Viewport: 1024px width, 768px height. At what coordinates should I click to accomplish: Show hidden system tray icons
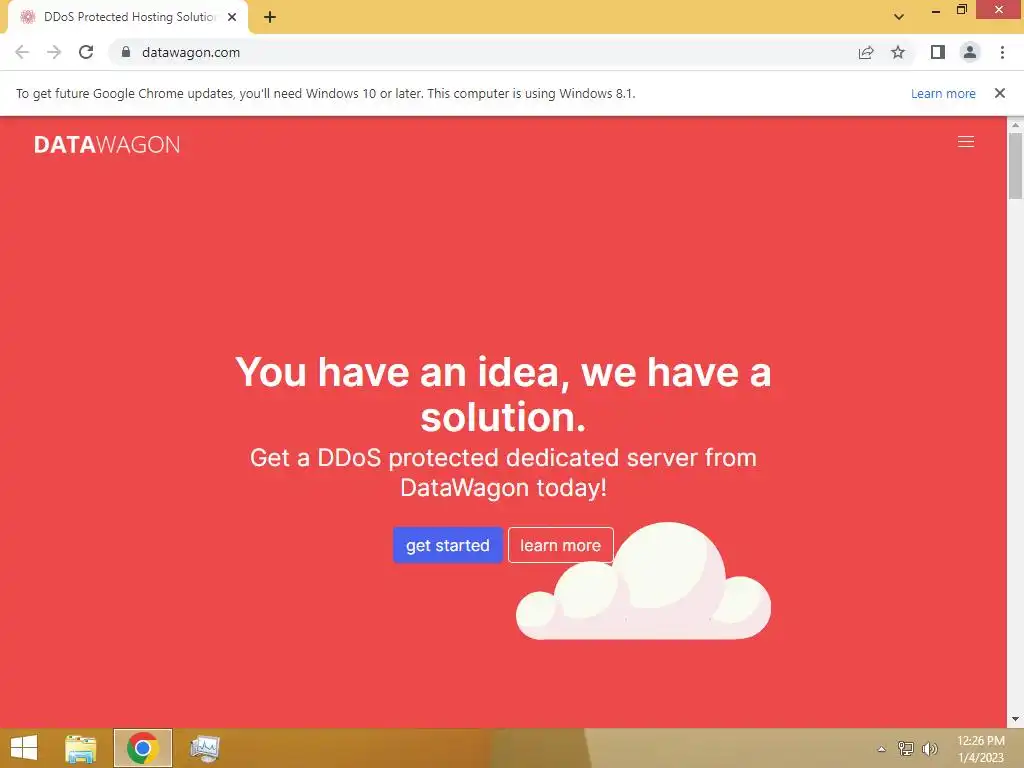click(x=881, y=749)
